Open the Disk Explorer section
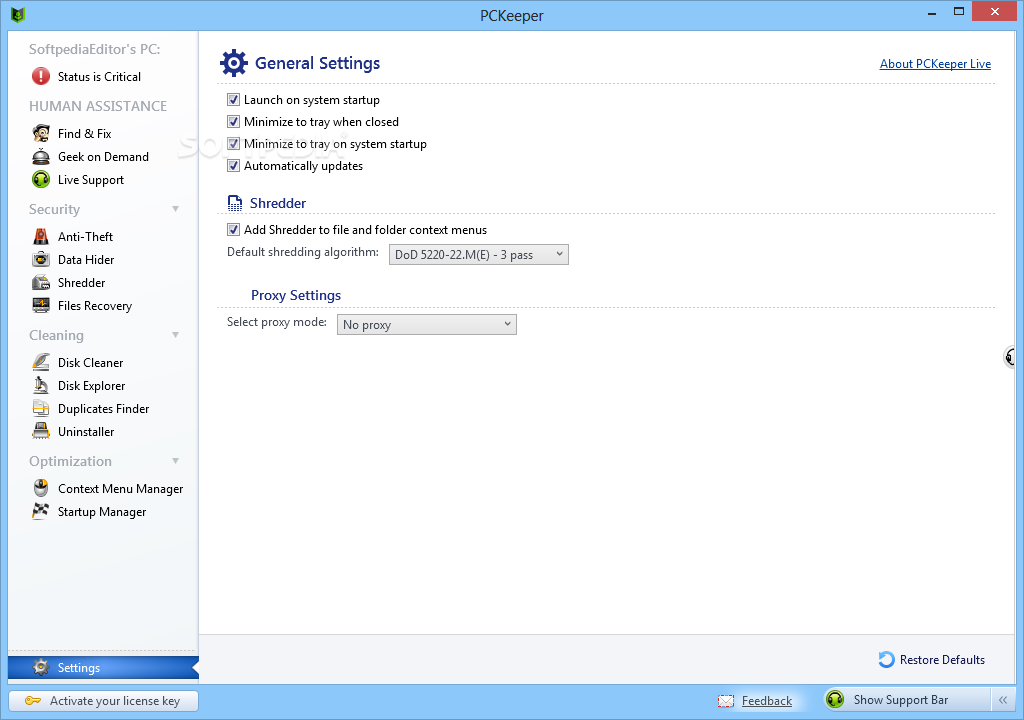 pos(91,385)
